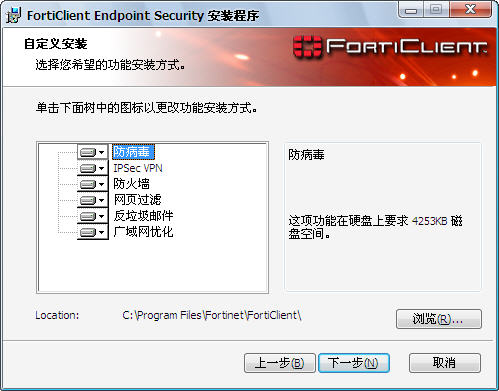Select the 防火墙 tree item
Screen dimensions: 499x391
tap(131, 184)
